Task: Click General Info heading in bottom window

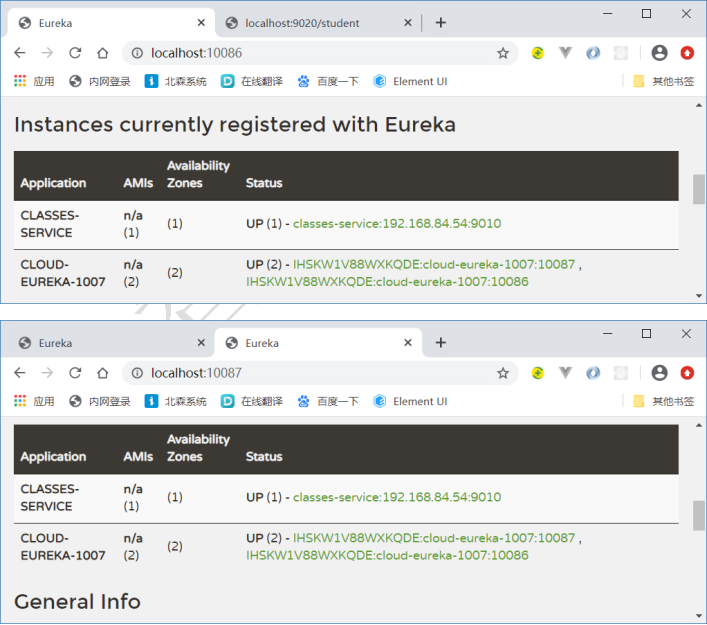Action: (x=77, y=602)
